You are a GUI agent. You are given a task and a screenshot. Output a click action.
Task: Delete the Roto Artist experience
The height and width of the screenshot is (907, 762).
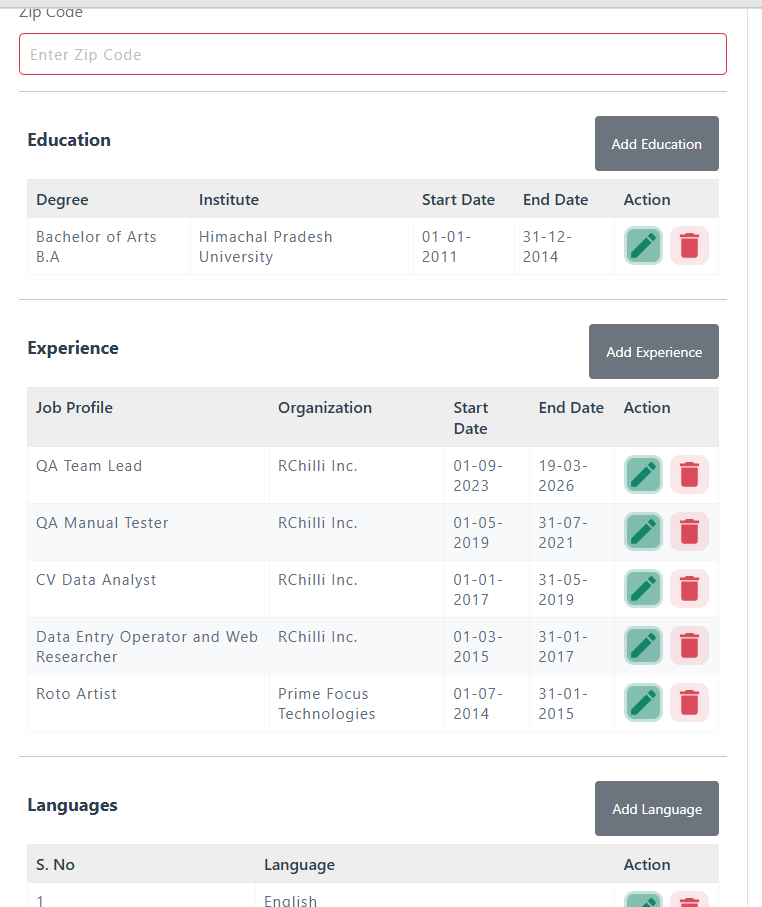tap(689, 702)
